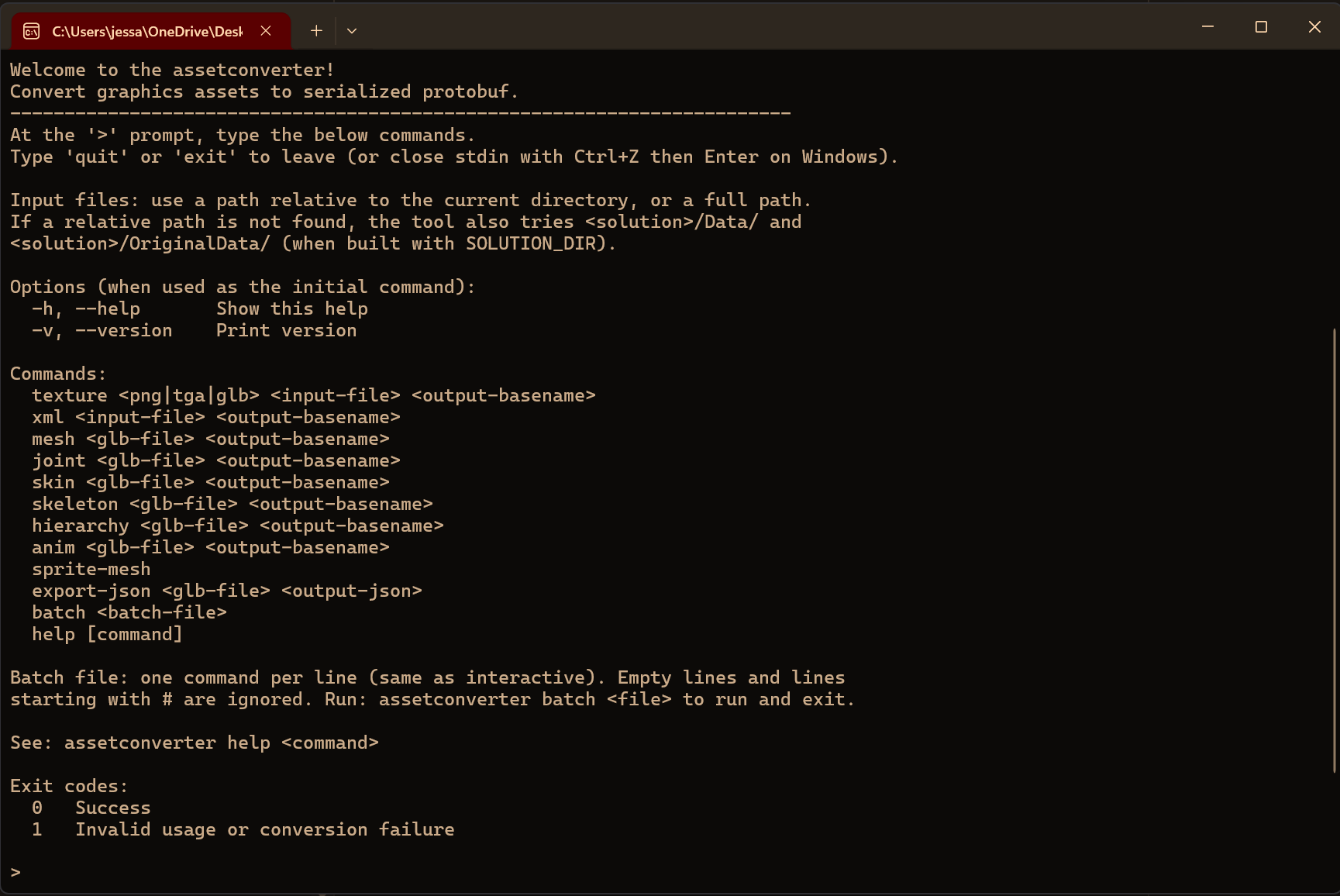The width and height of the screenshot is (1340, 896).
Task: Minimize the terminal window
Action: 1207,27
